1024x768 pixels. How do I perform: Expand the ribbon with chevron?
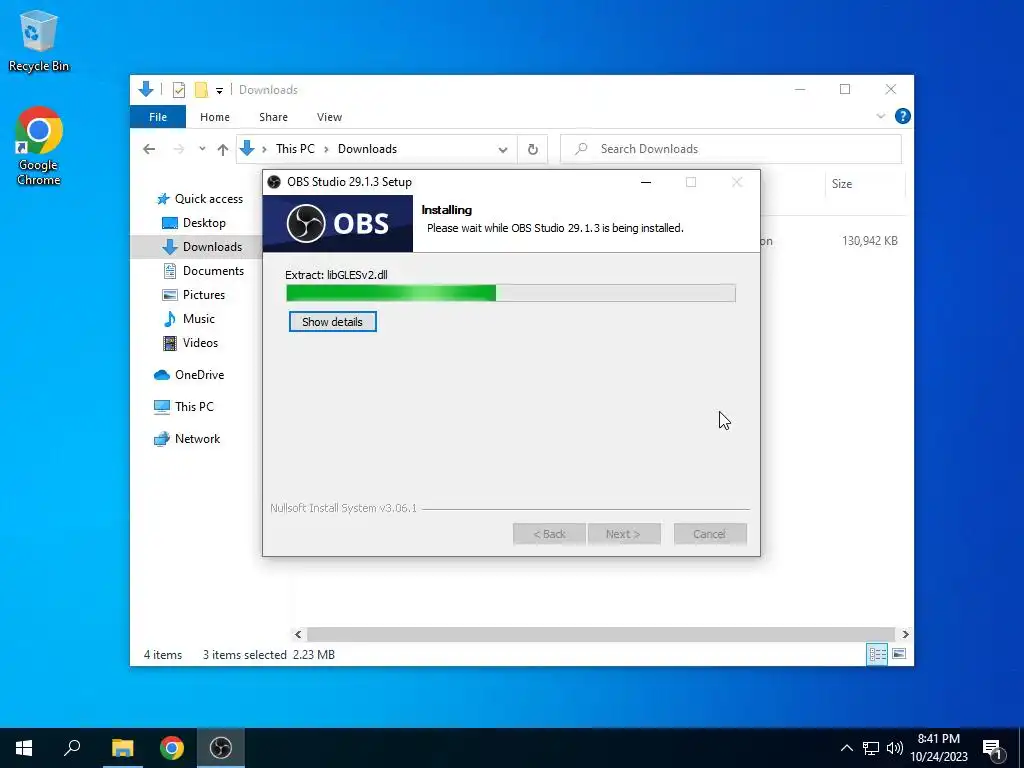point(880,116)
